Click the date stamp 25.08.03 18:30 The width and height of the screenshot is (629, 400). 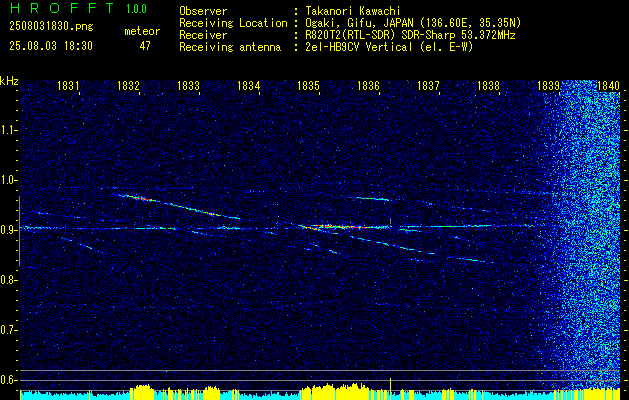pos(51,46)
